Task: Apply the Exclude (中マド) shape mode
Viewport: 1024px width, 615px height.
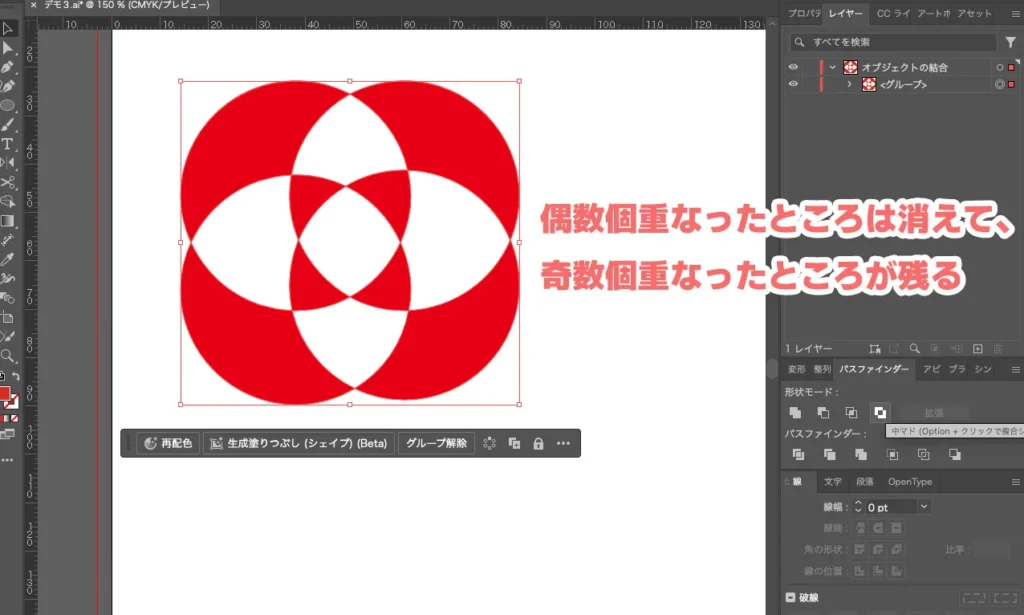Action: coord(881,413)
